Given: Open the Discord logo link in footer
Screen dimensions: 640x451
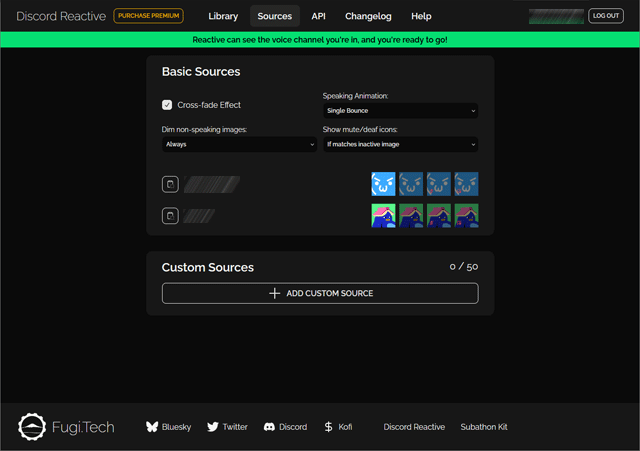Looking at the screenshot, I should coord(269,427).
